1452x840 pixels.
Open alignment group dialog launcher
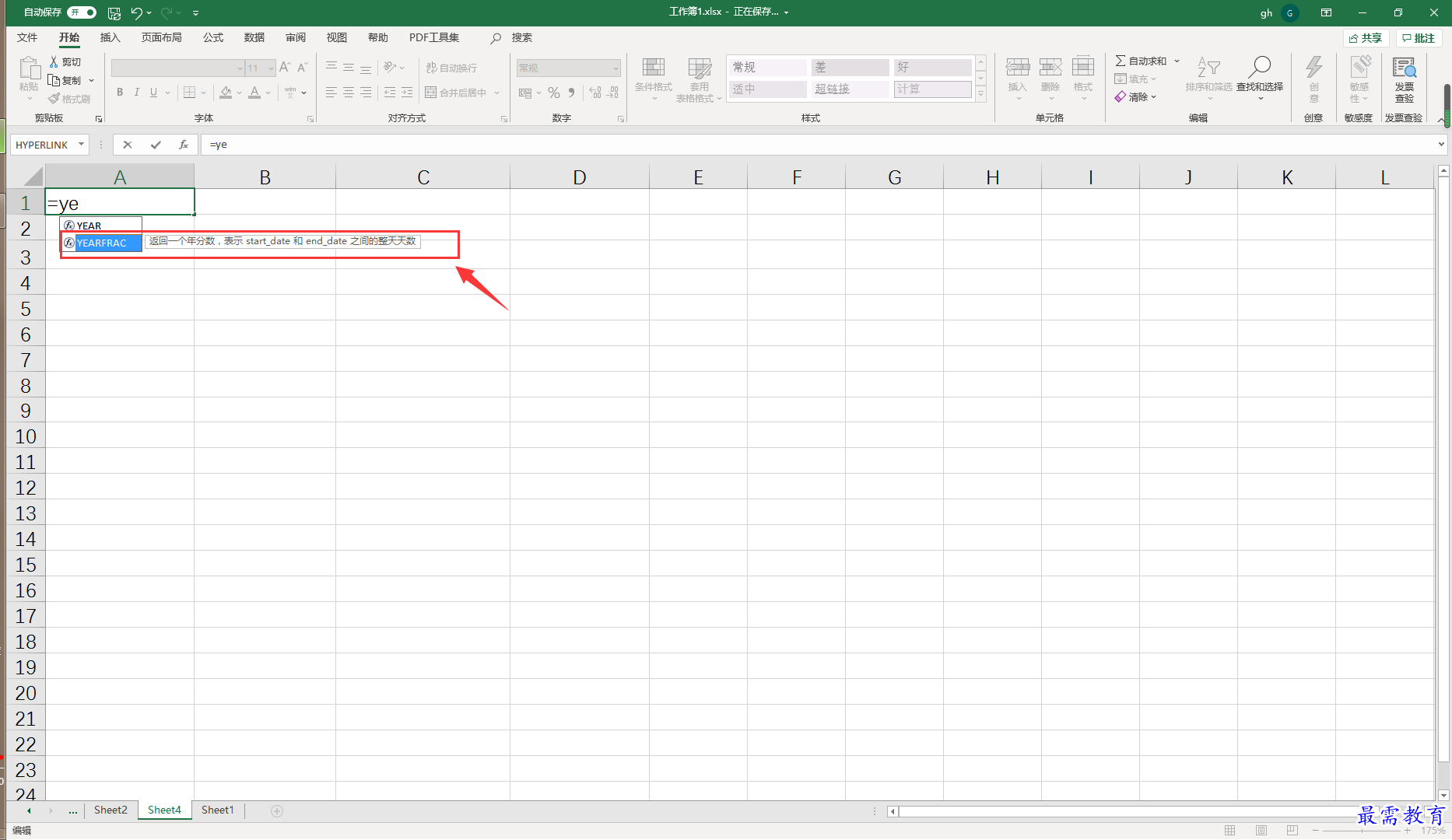[504, 119]
